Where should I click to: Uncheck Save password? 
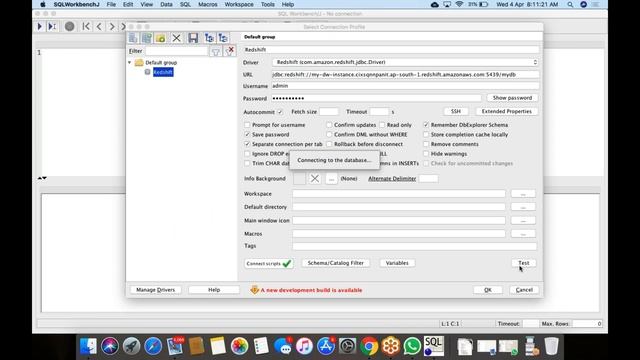[247, 134]
